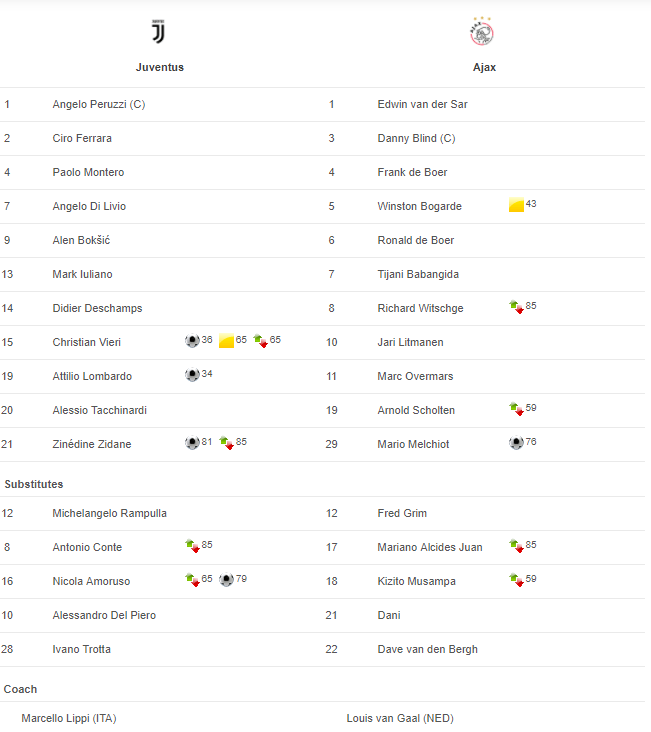Click Kizito Musampa's substitution arrow icon

[516, 580]
